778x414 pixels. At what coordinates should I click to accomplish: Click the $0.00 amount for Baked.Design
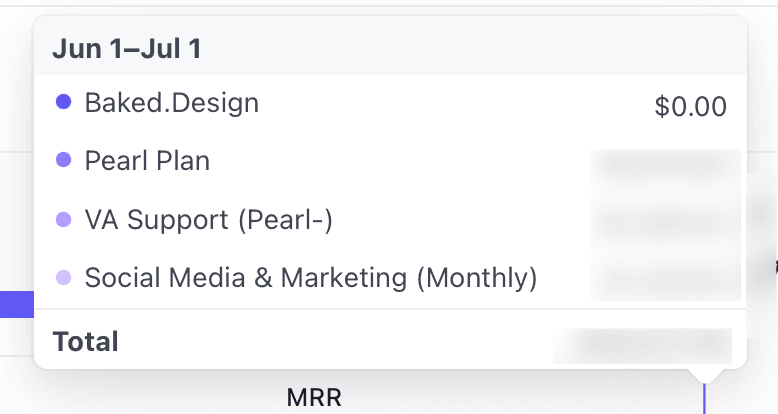pyautogui.click(x=690, y=106)
